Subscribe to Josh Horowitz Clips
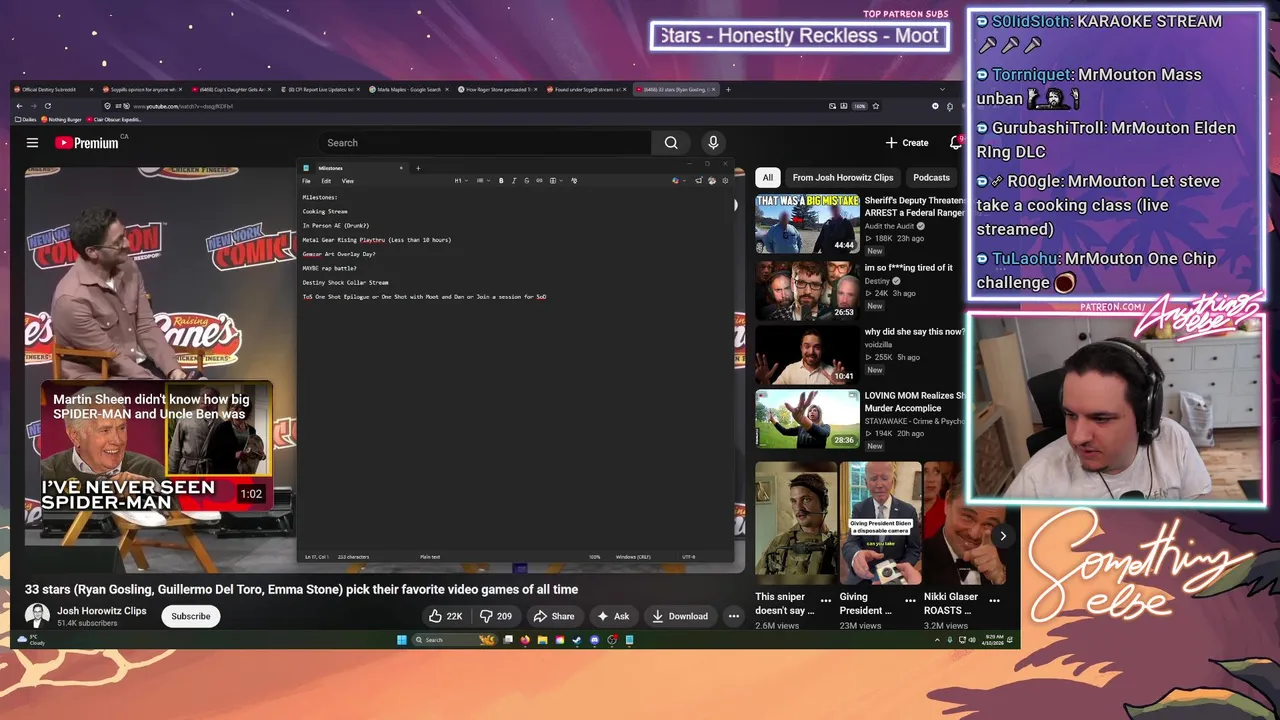This screenshot has height=720, width=1280. (x=191, y=616)
